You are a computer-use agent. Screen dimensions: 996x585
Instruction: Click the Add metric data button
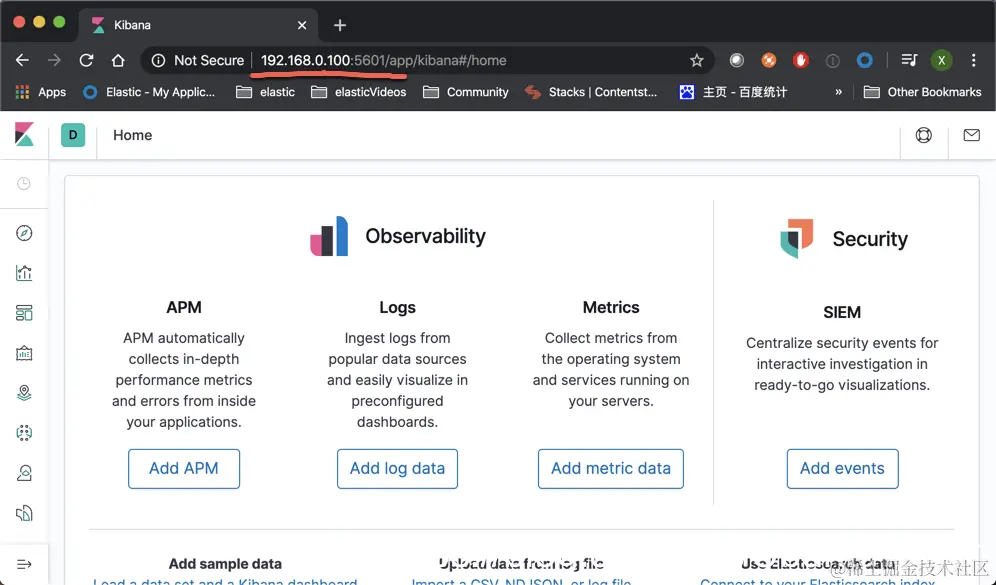[610, 469]
